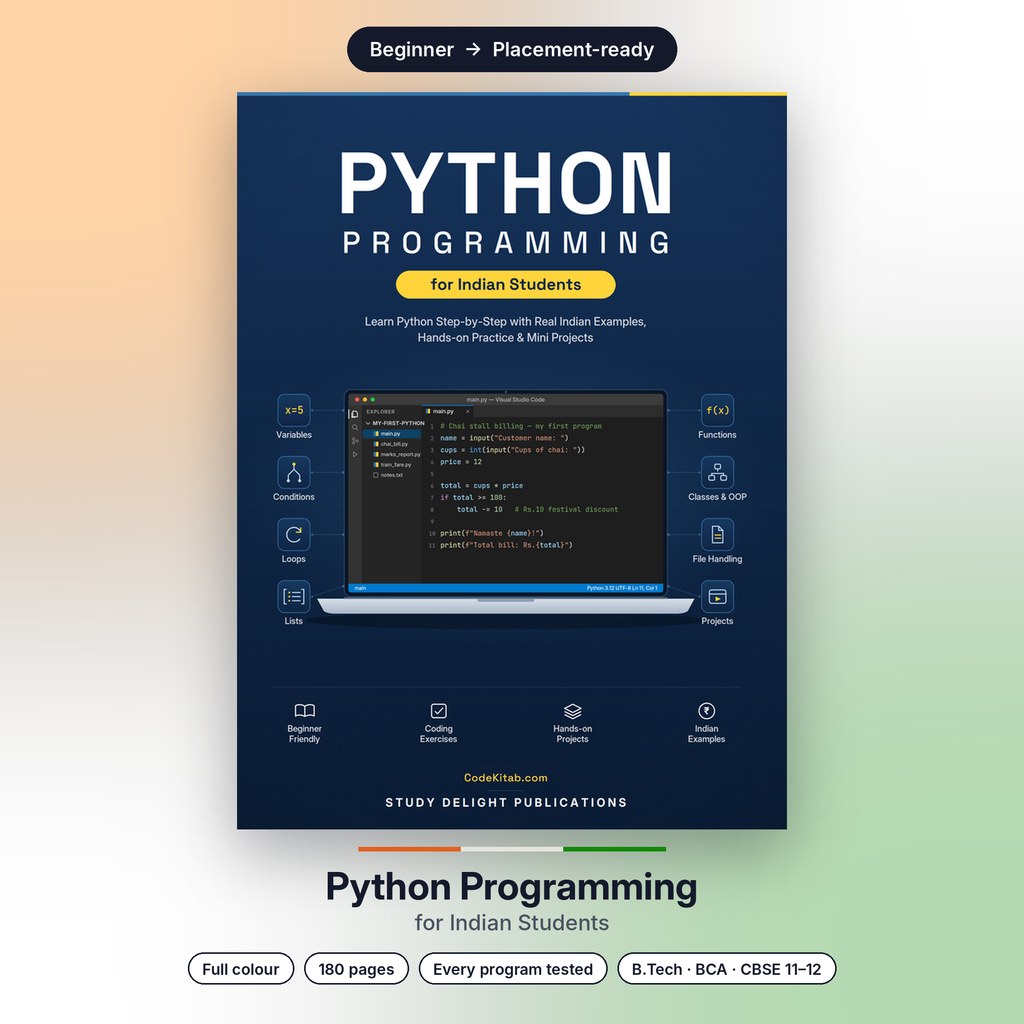Click the Loops circular arrow icon
1024x1024 pixels.
294,534
